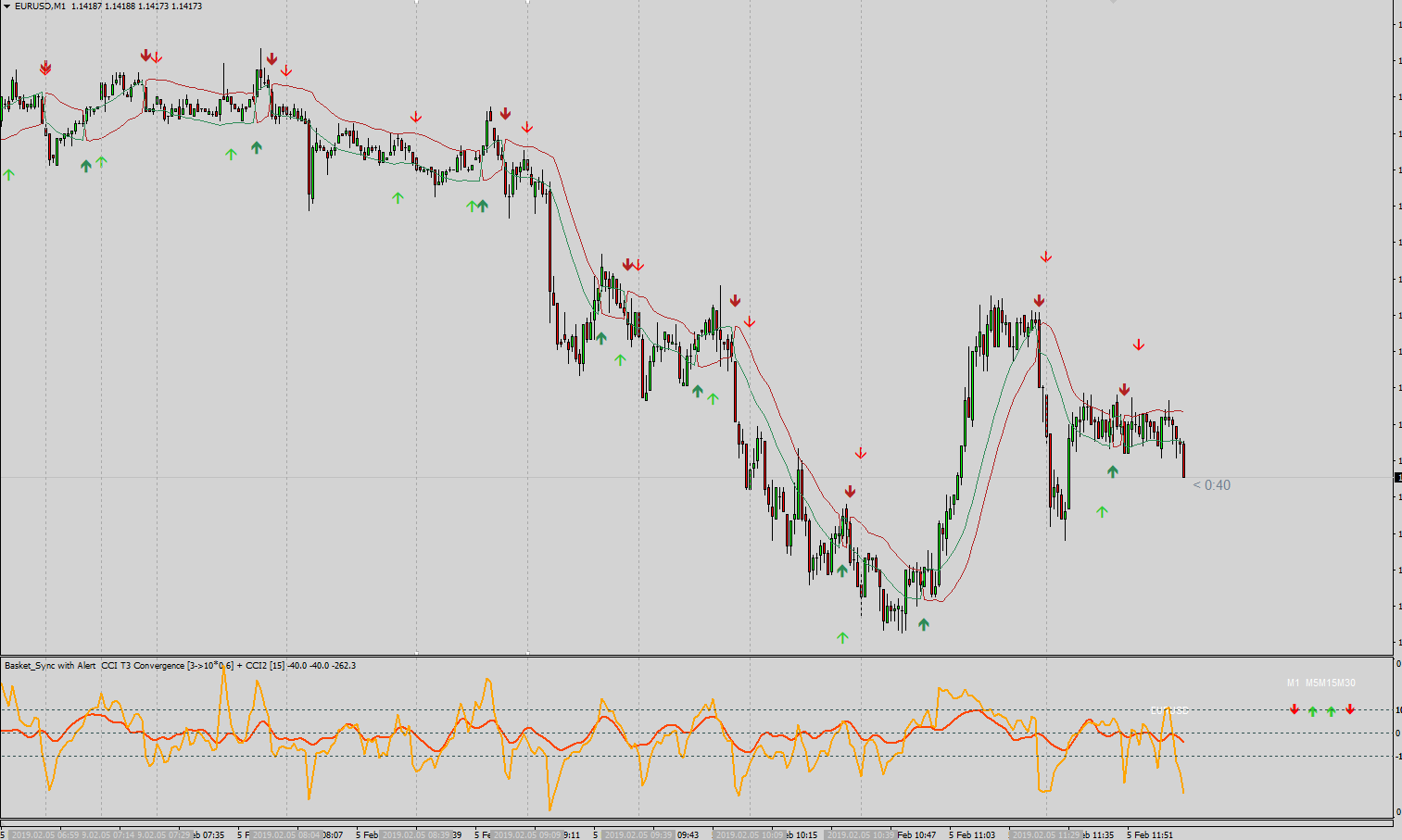
Task: Click the red M30 trend arrow
Action: tap(1350, 709)
